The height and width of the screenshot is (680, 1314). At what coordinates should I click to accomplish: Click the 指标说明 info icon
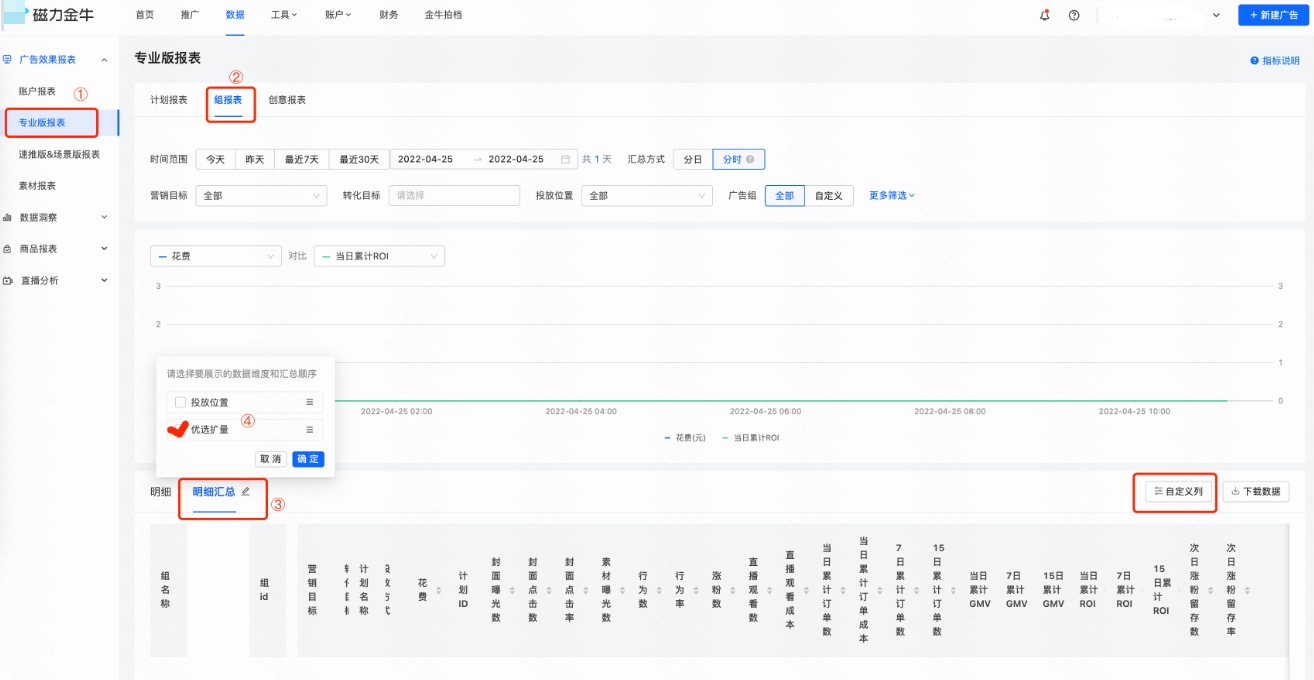1254,61
